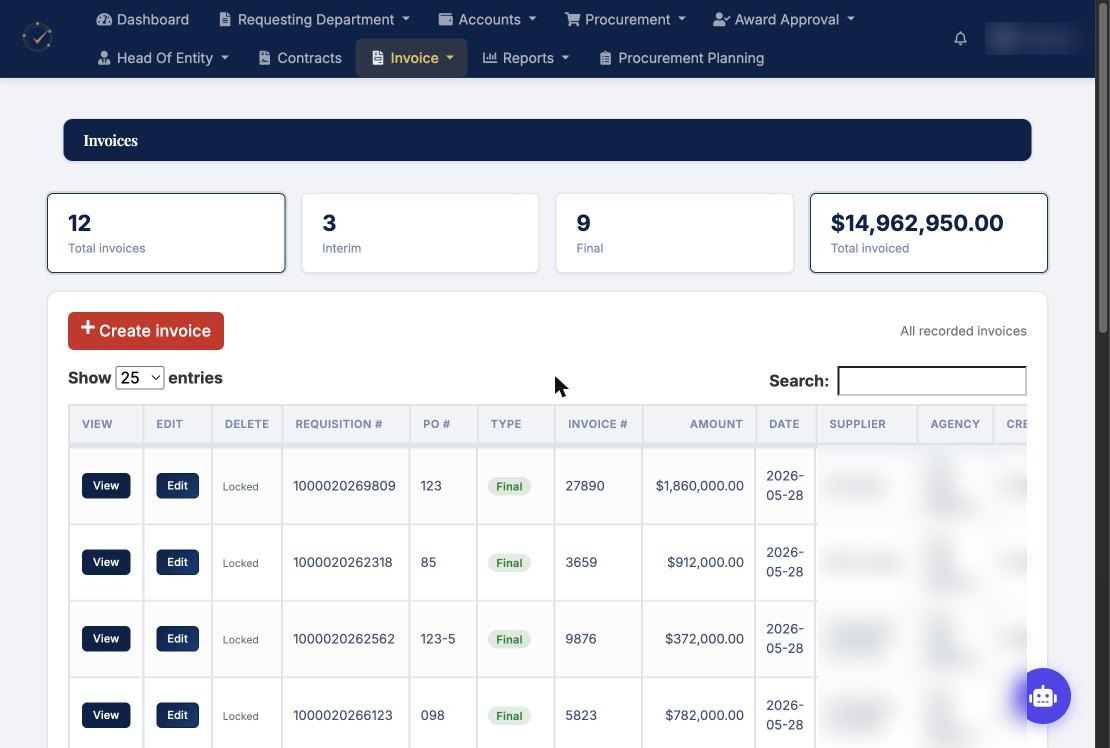Sort by the Amount column
1110x748 pixels.
pyautogui.click(x=699, y=424)
